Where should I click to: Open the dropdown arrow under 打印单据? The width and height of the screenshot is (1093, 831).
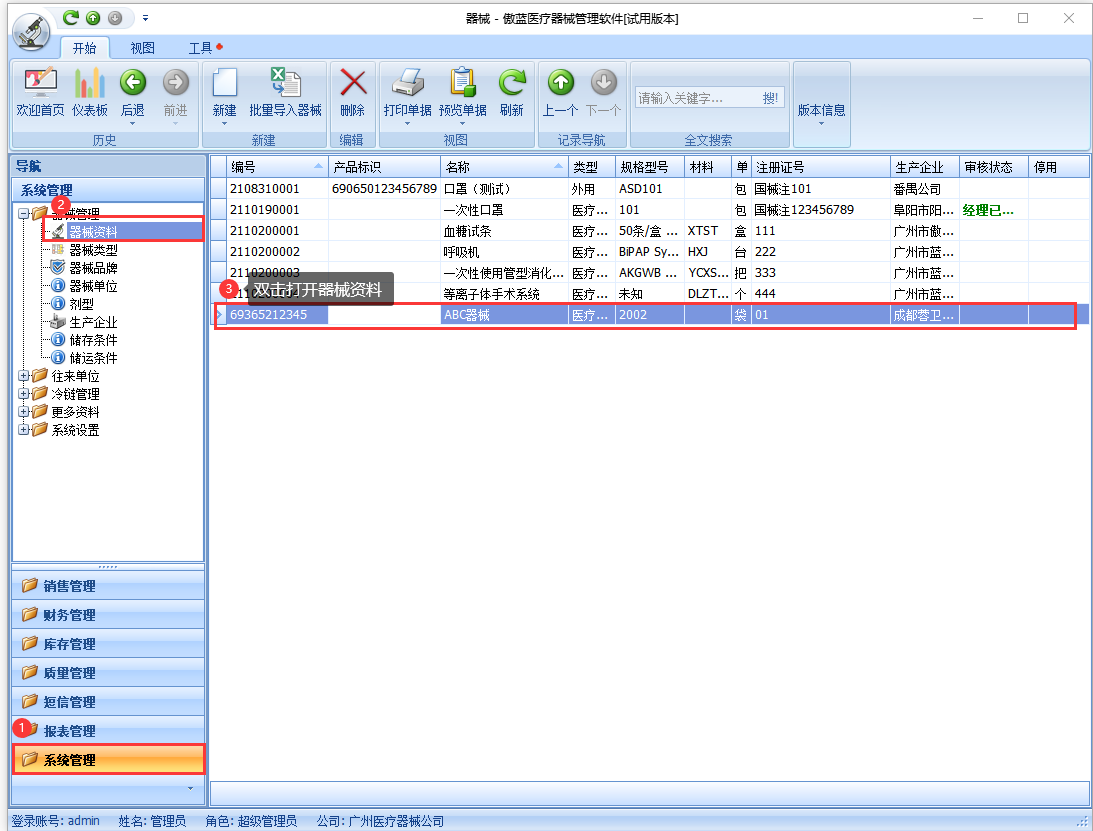[x=408, y=123]
